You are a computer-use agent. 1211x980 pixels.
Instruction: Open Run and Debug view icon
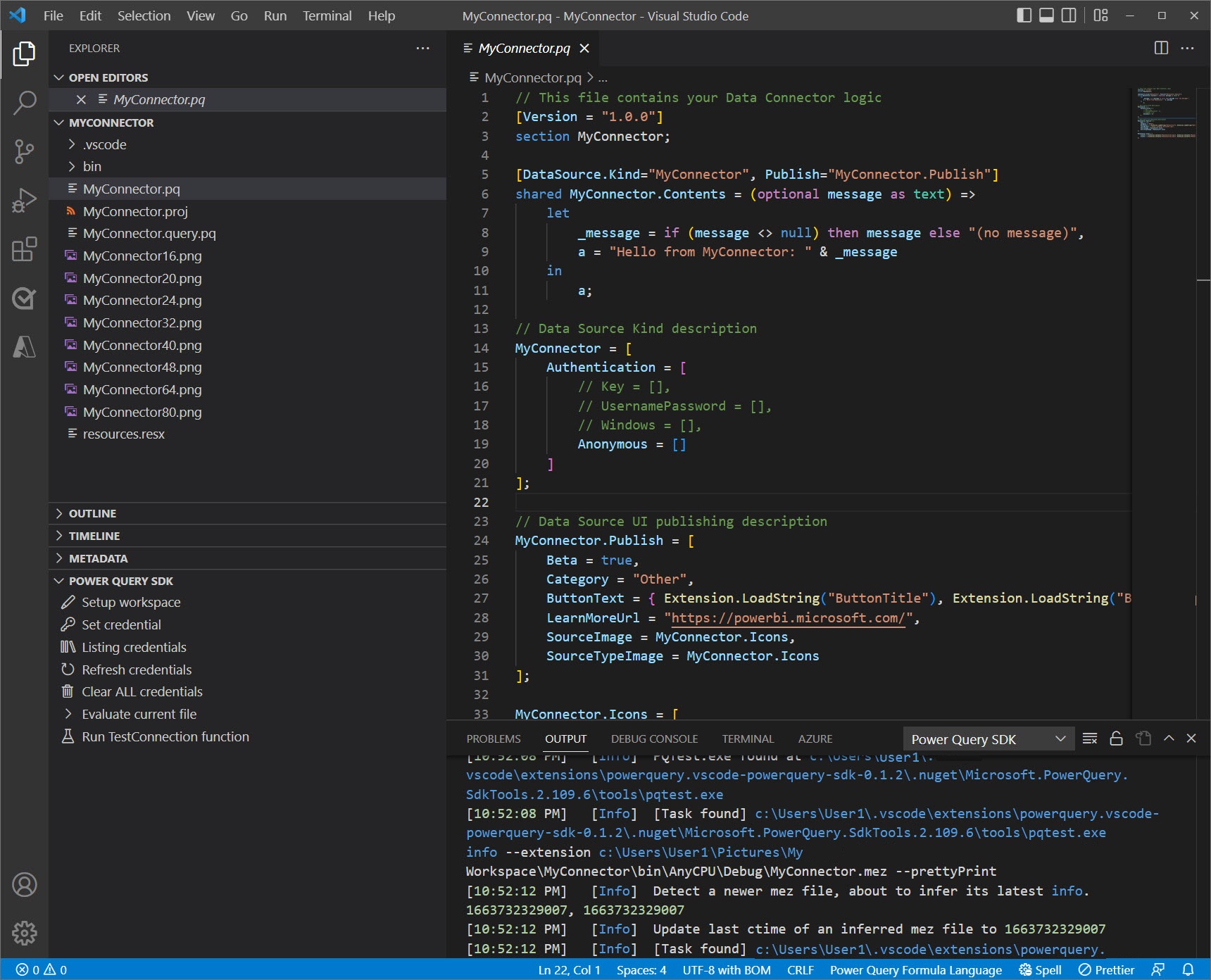[x=25, y=201]
